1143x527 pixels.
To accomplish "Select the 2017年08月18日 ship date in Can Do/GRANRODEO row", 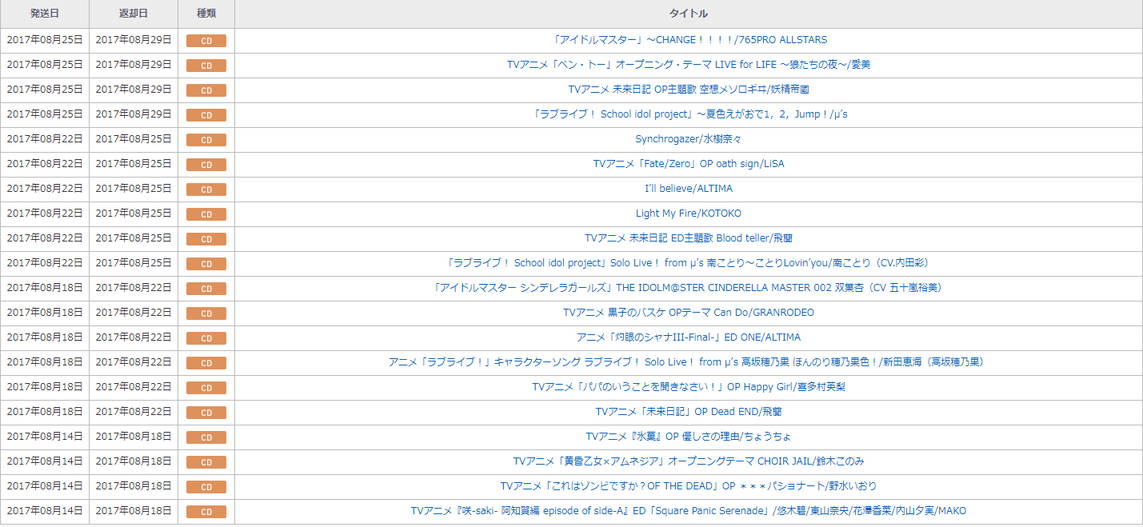I will tap(44, 312).
